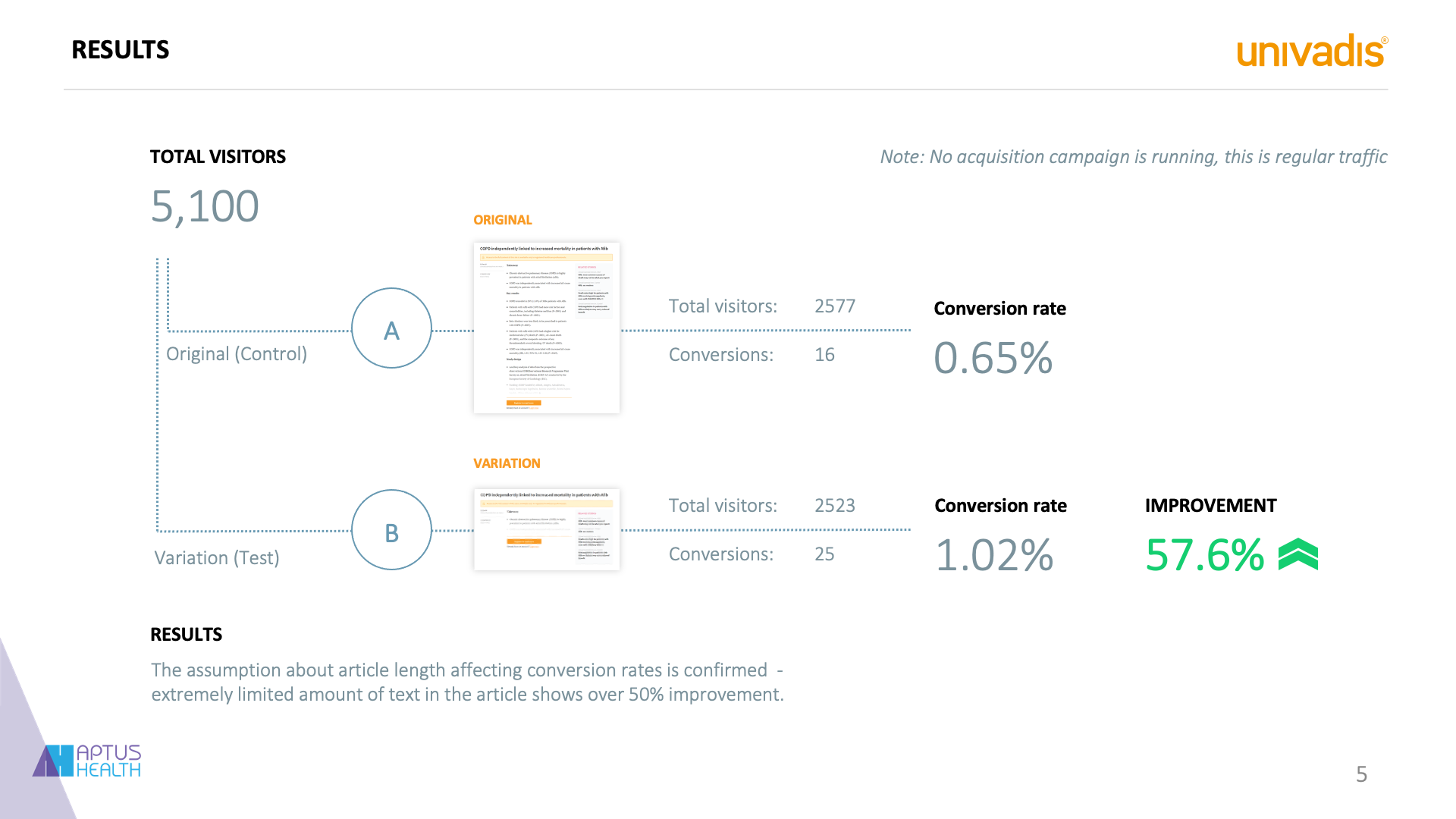Click the acquisition campaign note text
Viewport: 1456px width, 819px height.
coord(1133,157)
